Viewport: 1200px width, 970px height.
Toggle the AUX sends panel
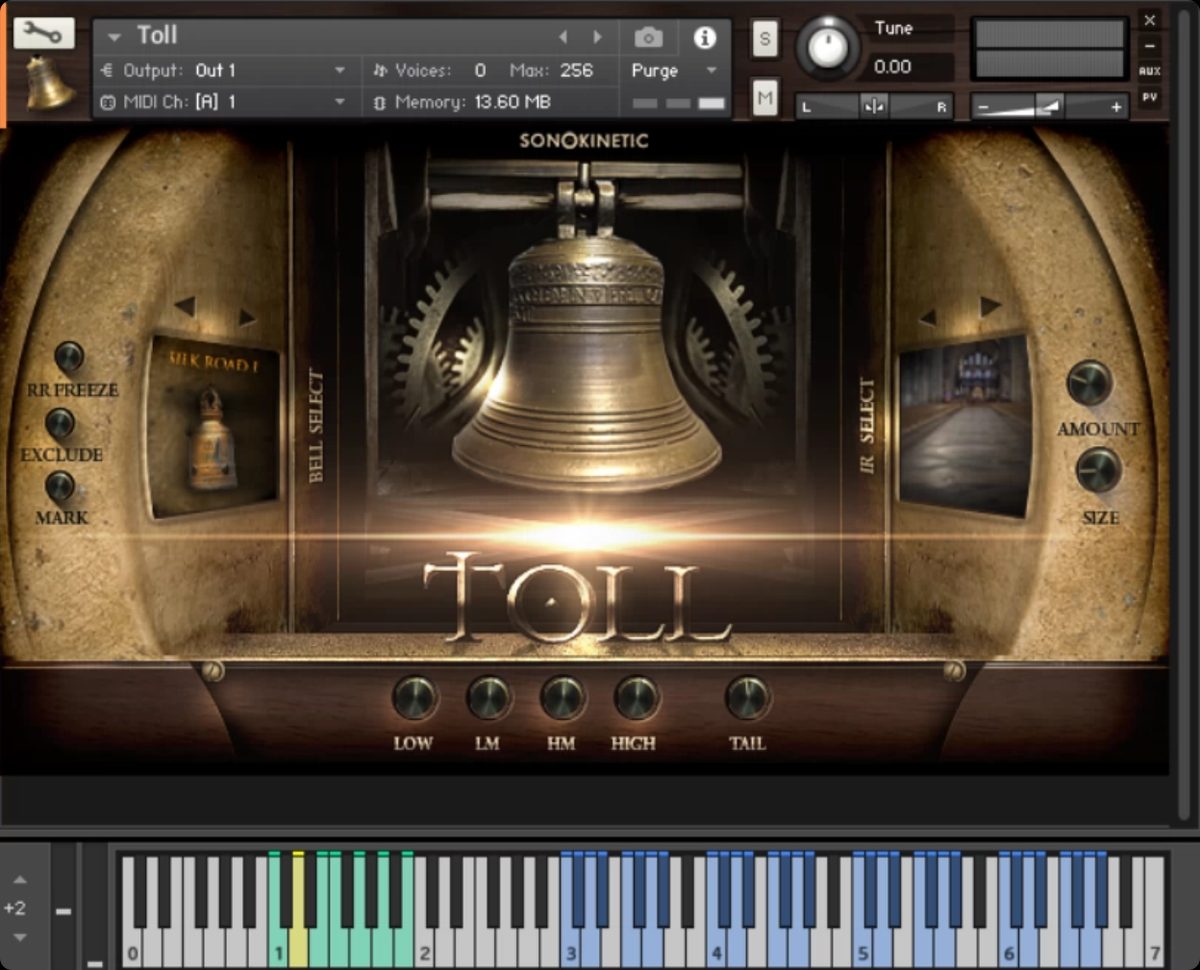1150,72
